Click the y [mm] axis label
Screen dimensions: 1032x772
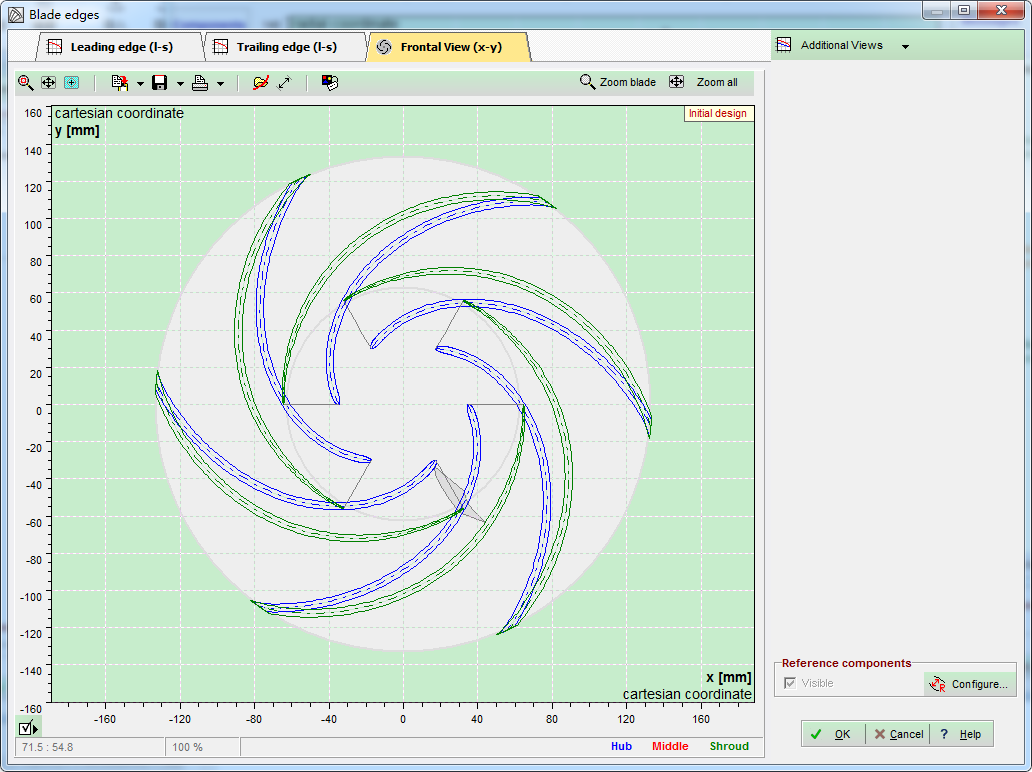point(77,130)
